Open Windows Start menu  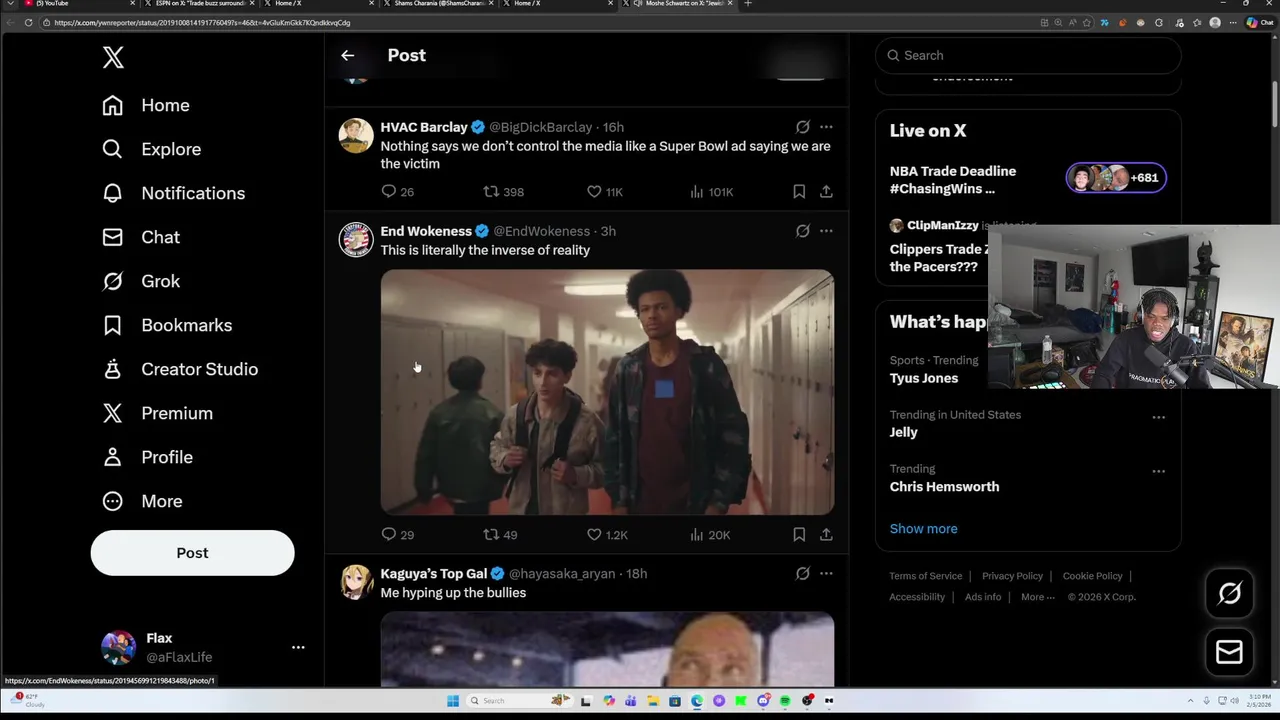click(452, 701)
